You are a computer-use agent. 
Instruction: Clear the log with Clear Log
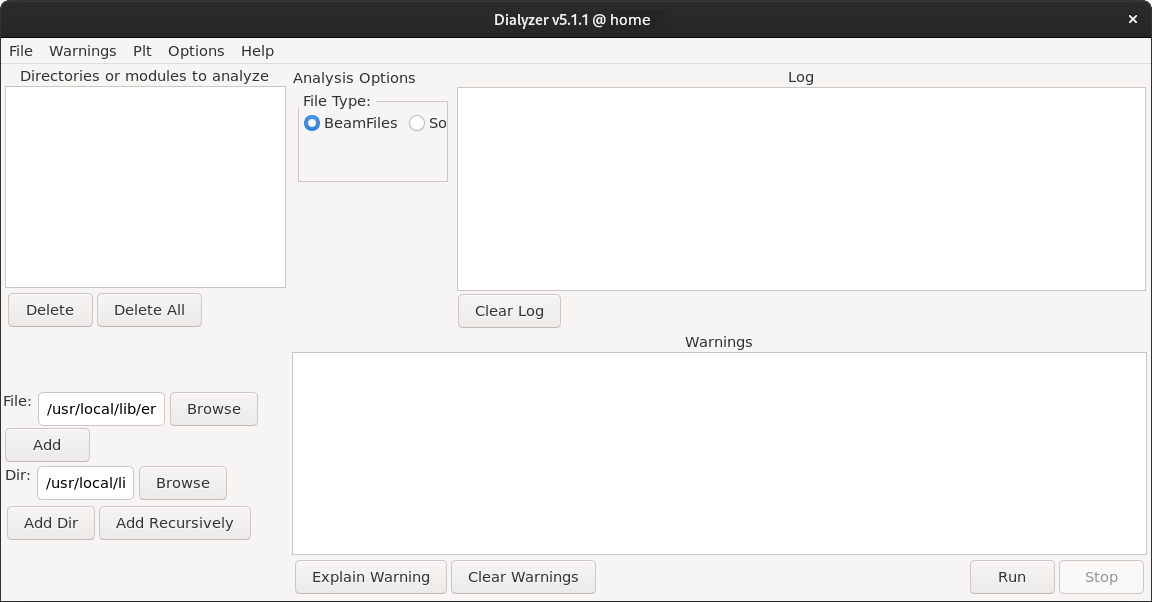[509, 311]
